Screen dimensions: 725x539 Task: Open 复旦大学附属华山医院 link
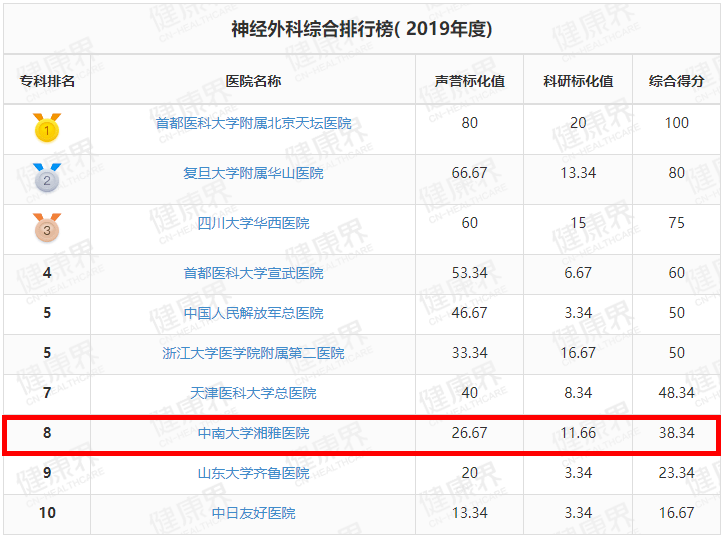tap(253, 173)
